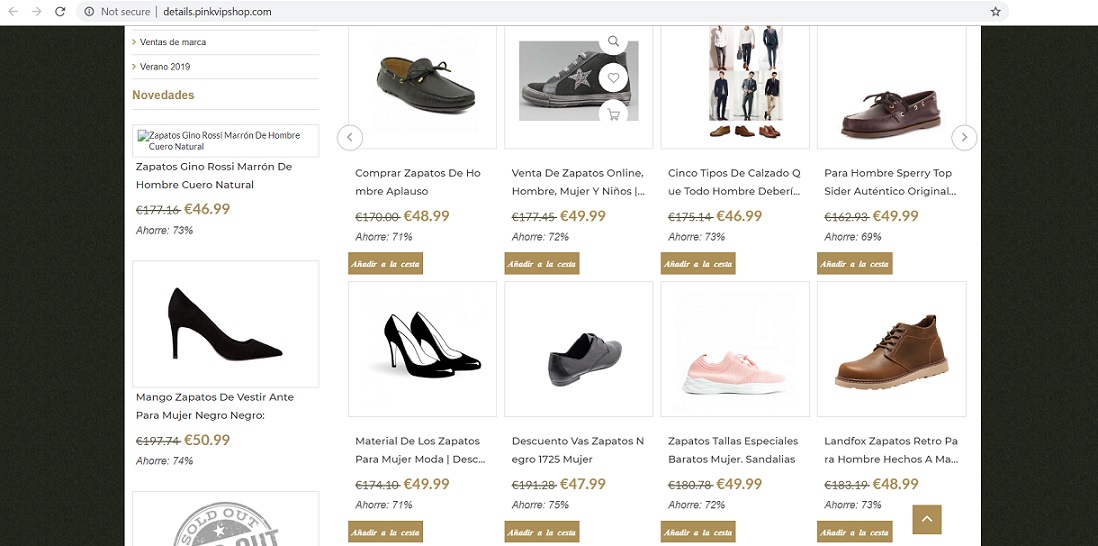This screenshot has height=546, width=1098.
Task: Click the brown Landfox boot image
Action: tap(891, 349)
